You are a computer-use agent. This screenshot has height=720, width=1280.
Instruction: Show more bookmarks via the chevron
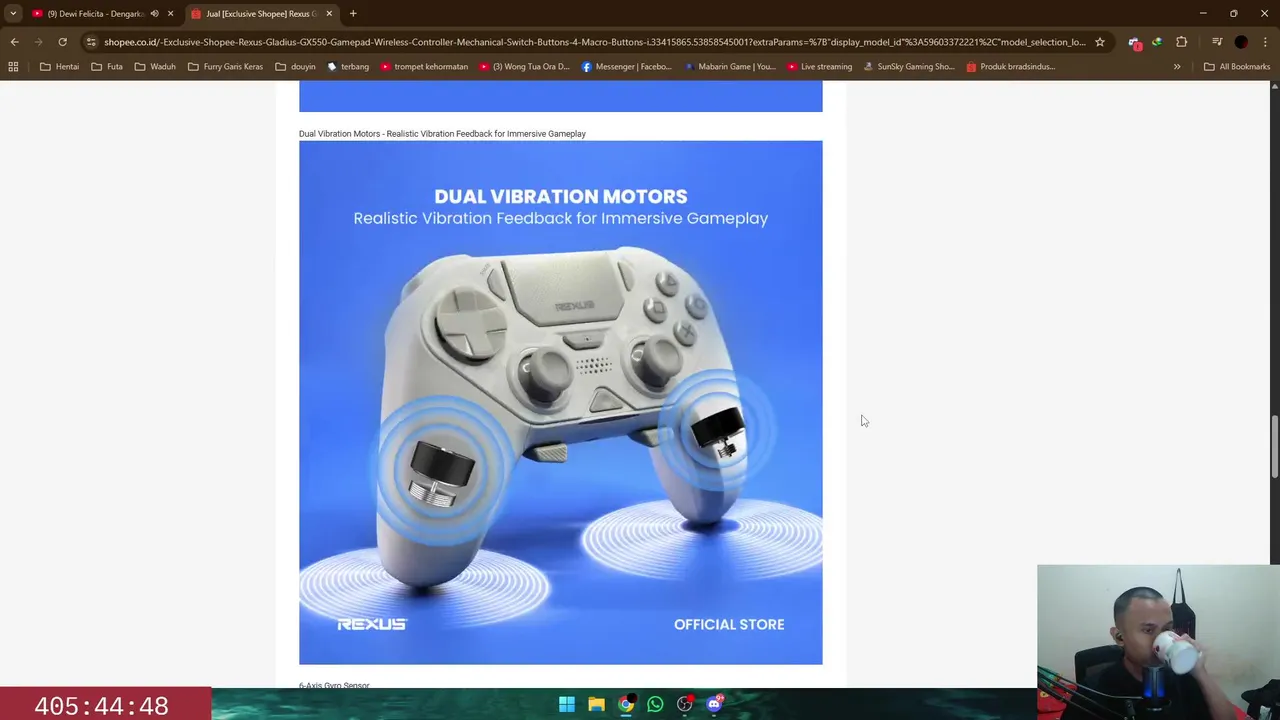1177,67
